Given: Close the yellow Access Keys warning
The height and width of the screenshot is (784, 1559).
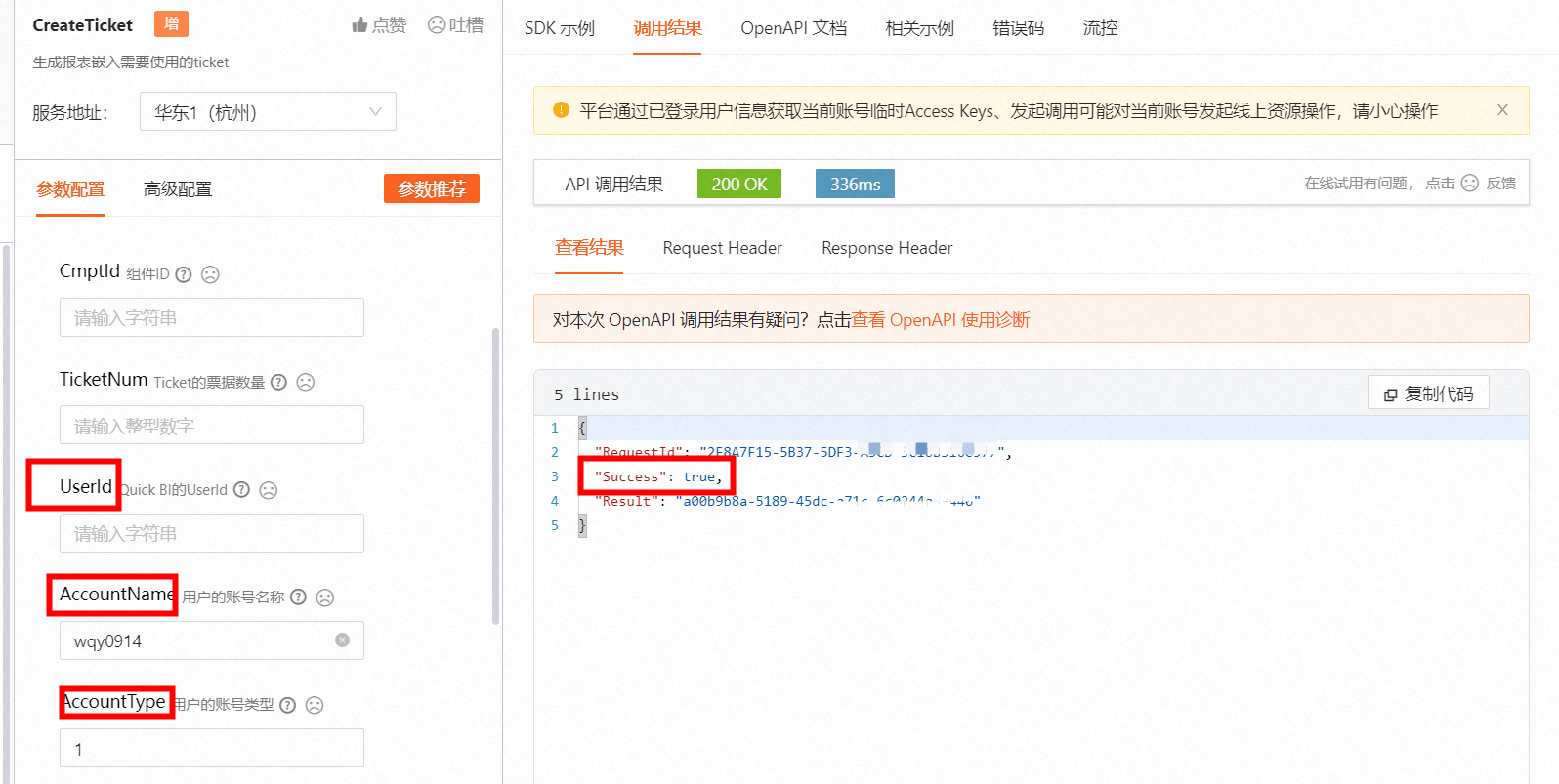Looking at the screenshot, I should click(1502, 110).
